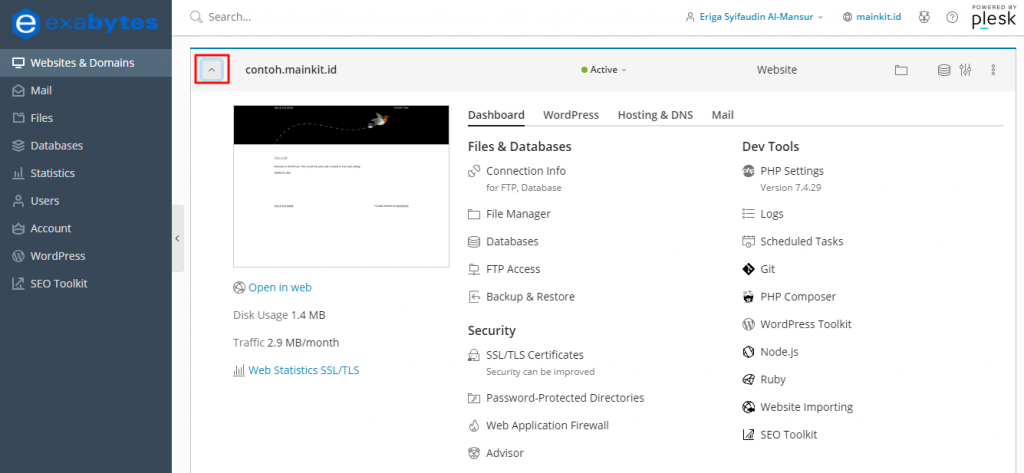
Task: Click the Connection Info link
Action: [526, 171]
